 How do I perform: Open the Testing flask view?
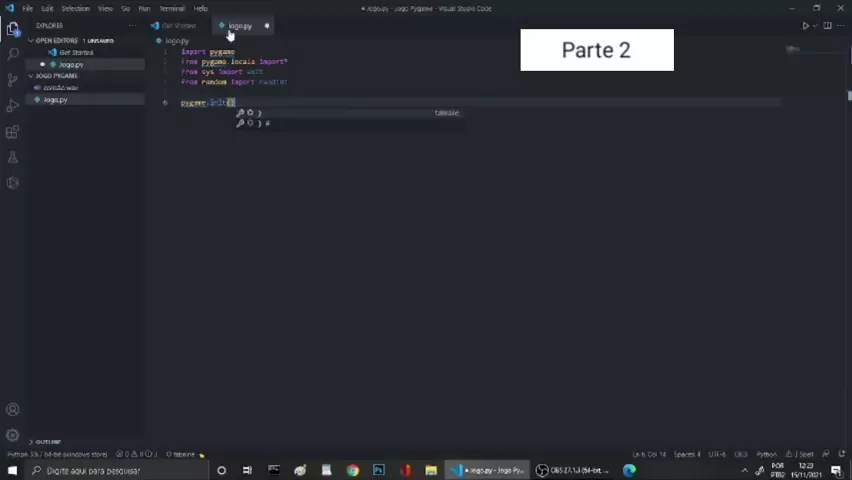click(x=12, y=157)
